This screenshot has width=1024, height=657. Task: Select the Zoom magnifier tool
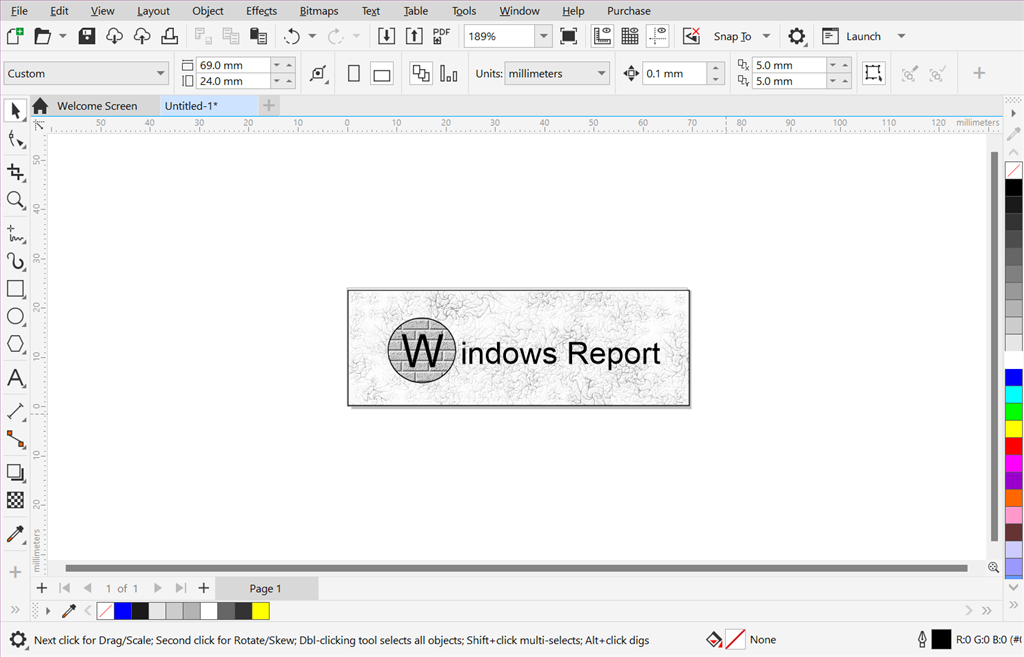[15, 200]
